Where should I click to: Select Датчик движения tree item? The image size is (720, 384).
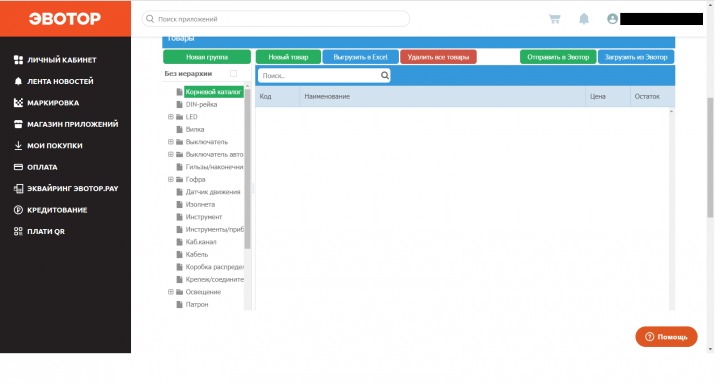pyautogui.click(x=213, y=192)
